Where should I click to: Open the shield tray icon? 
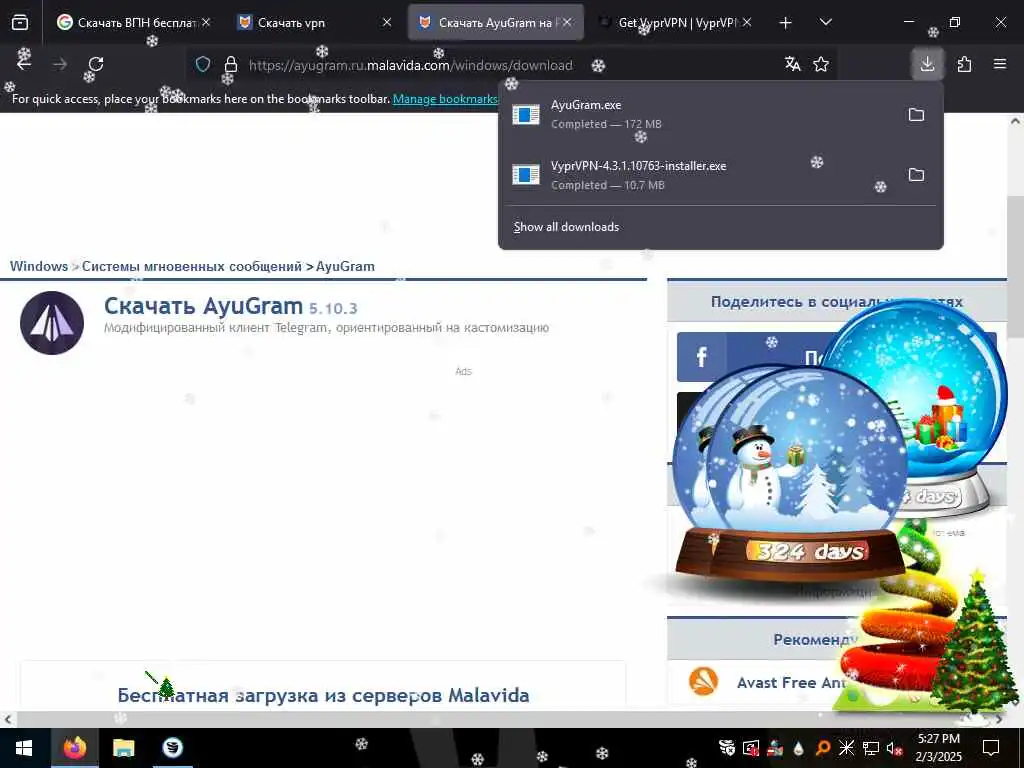(727, 747)
